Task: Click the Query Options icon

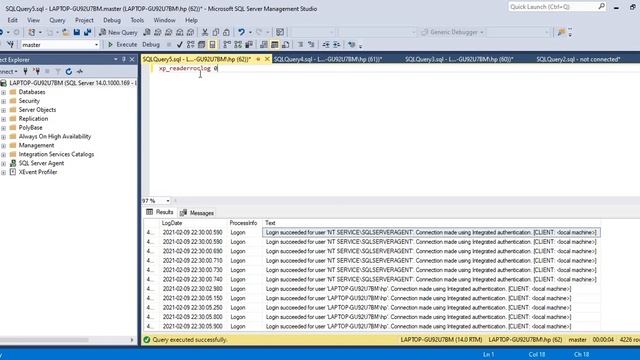Action: point(202,44)
